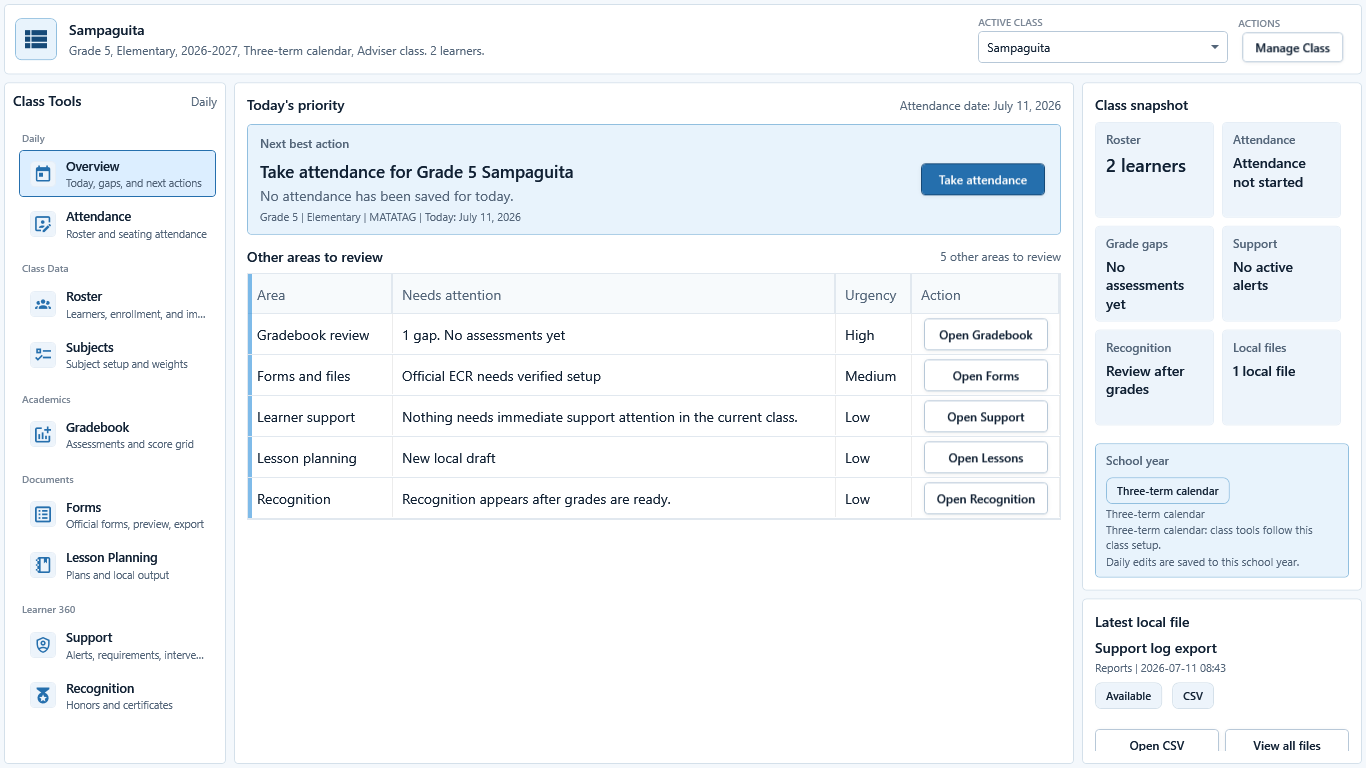Click the Roster snapshot card showing 2 learners
This screenshot has height=768, width=1366.
click(1154, 169)
